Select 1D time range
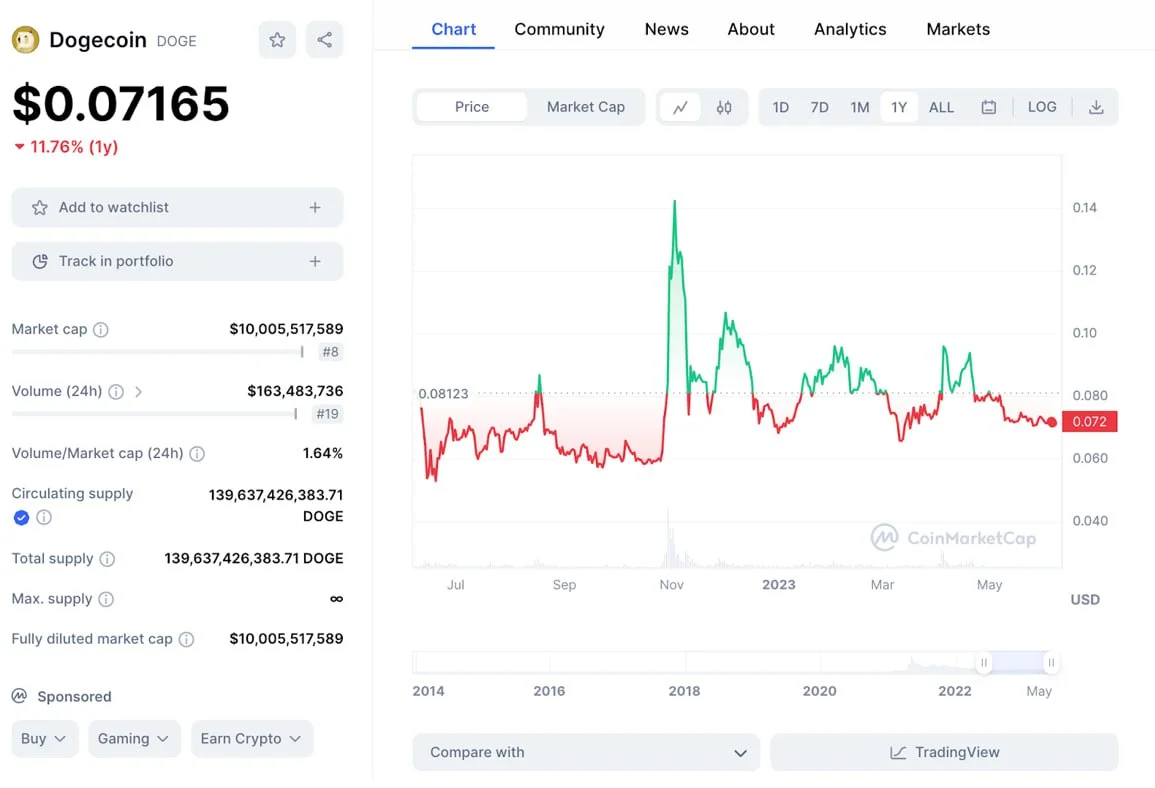This screenshot has width=1155, height=788. click(x=781, y=108)
